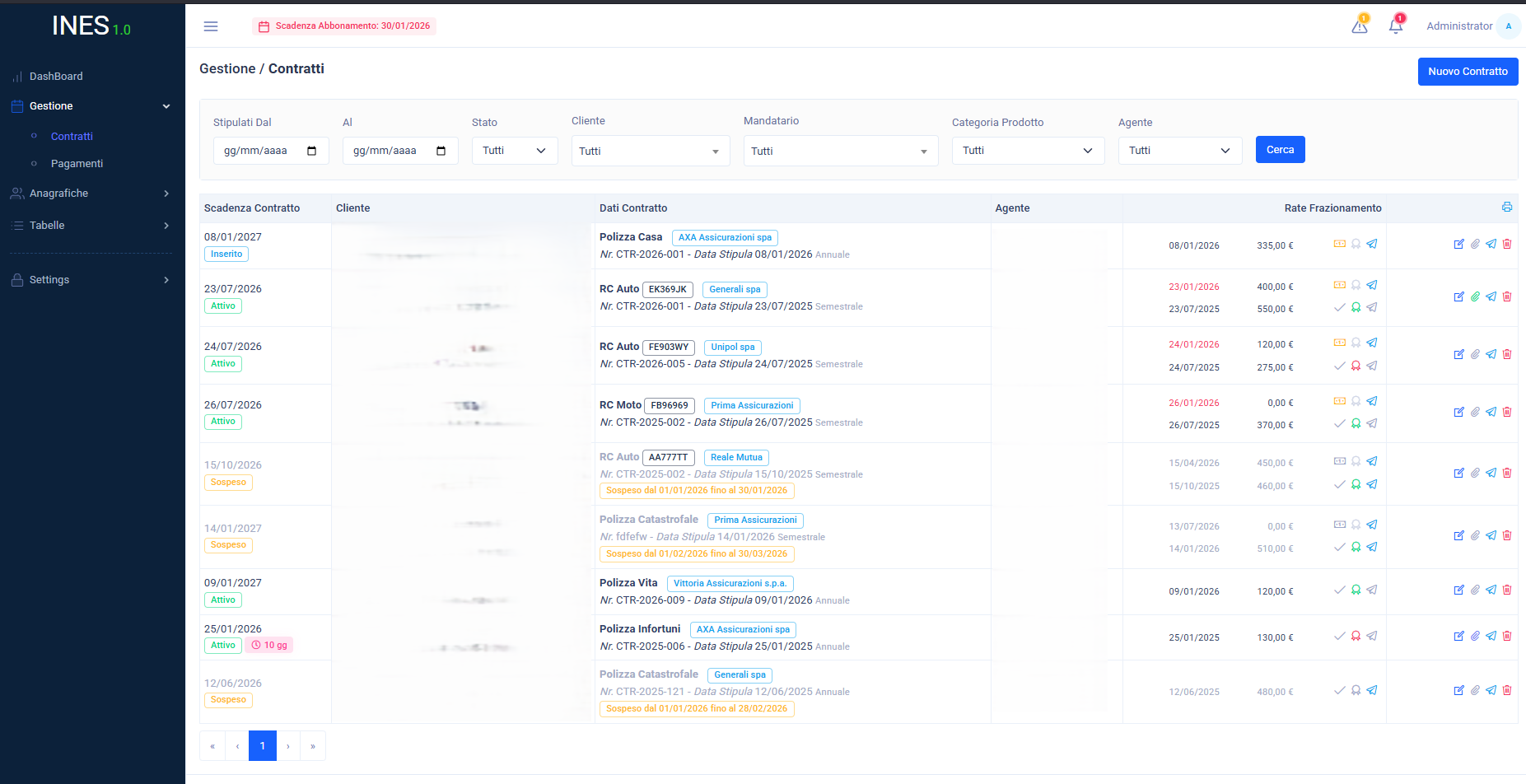Open the Stato dropdown filter

514,151
